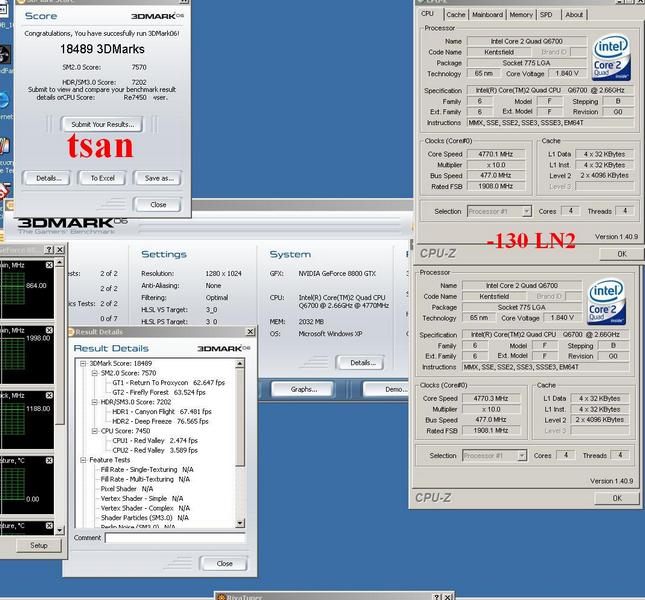Image resolution: width=645 pixels, height=600 pixels.
Task: Collapse SM2.0 Score tree node
Action: point(95,373)
